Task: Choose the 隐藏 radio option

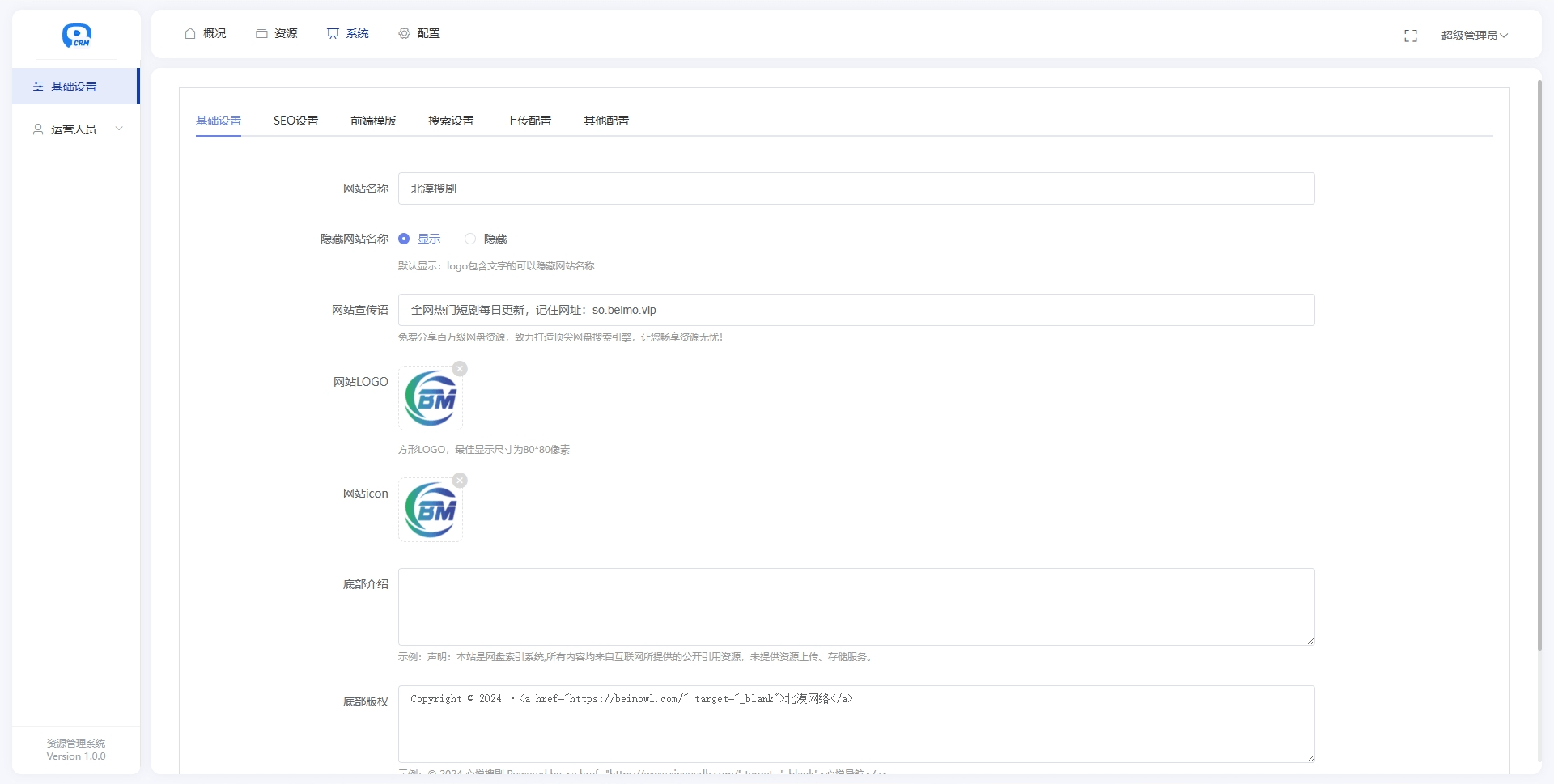Action: [x=471, y=239]
